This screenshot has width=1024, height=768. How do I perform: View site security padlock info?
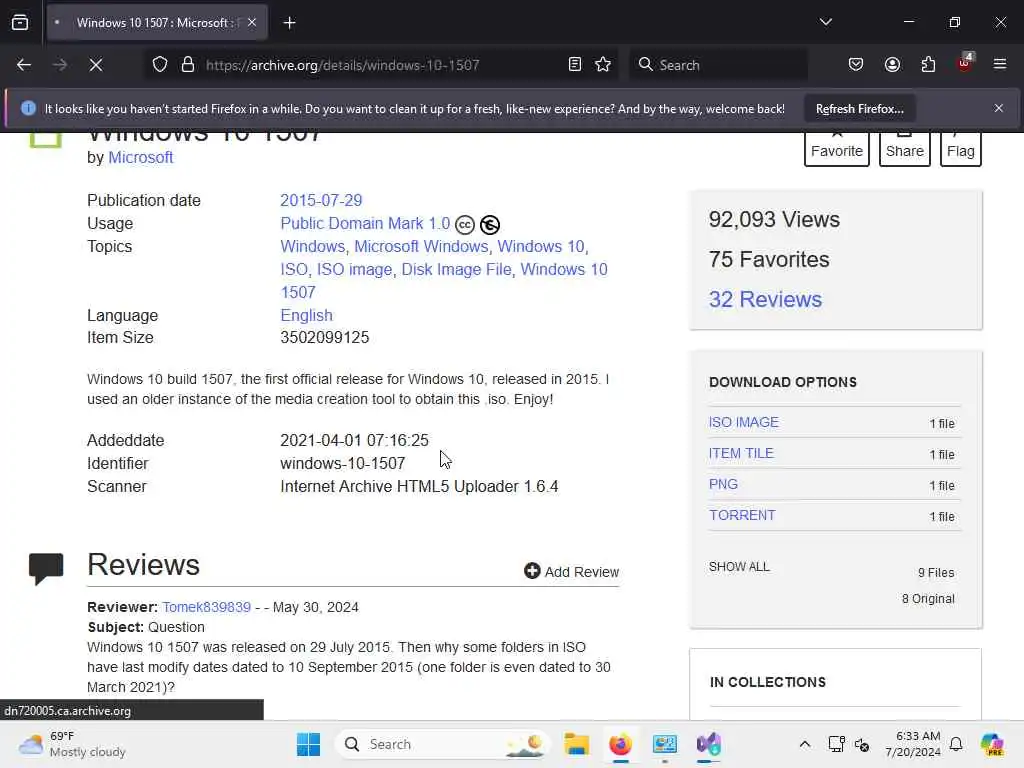(x=188, y=65)
